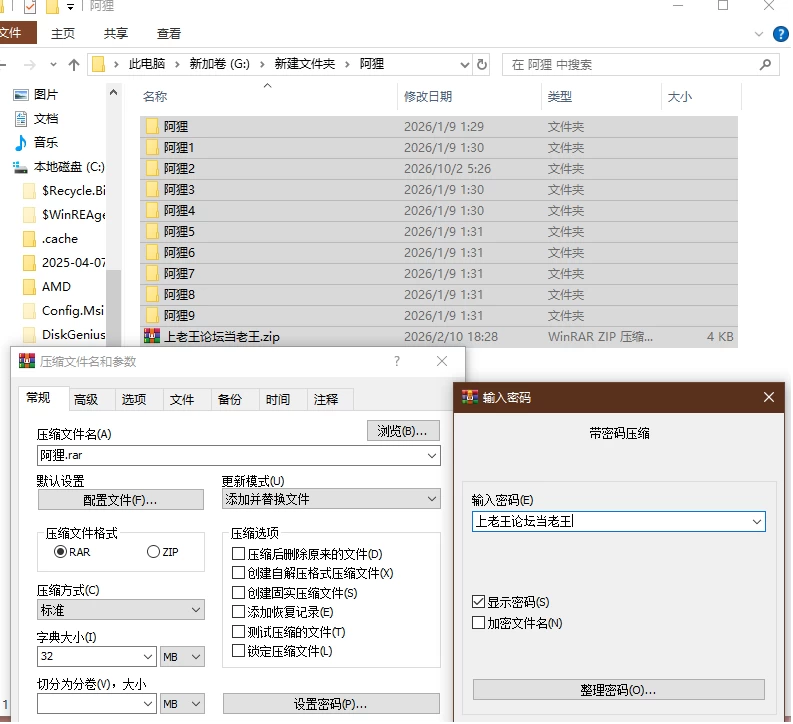
Task: Open the 主页 ribbon tab
Action: coord(63,33)
